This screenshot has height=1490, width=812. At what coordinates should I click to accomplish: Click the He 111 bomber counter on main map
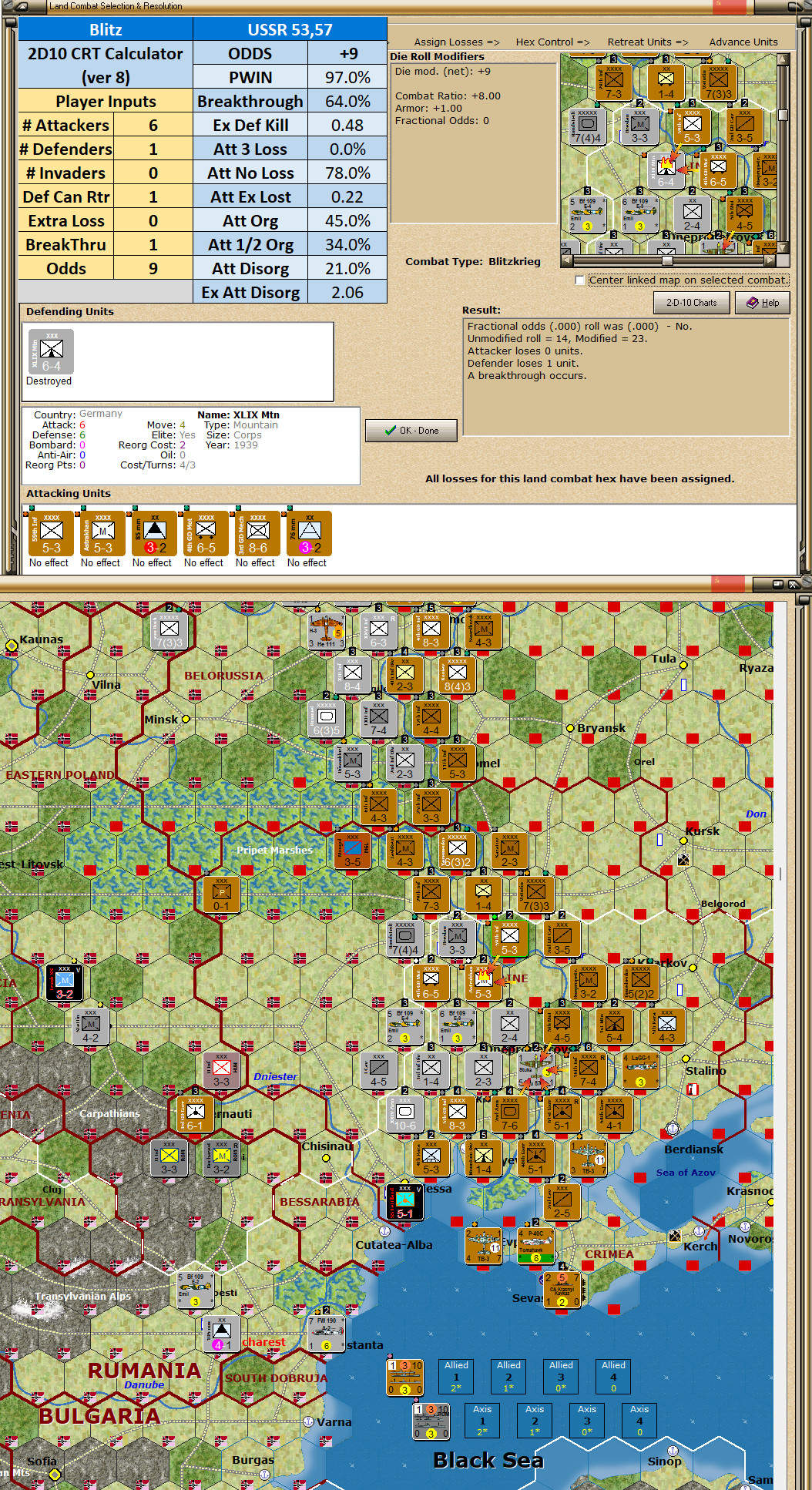327,631
